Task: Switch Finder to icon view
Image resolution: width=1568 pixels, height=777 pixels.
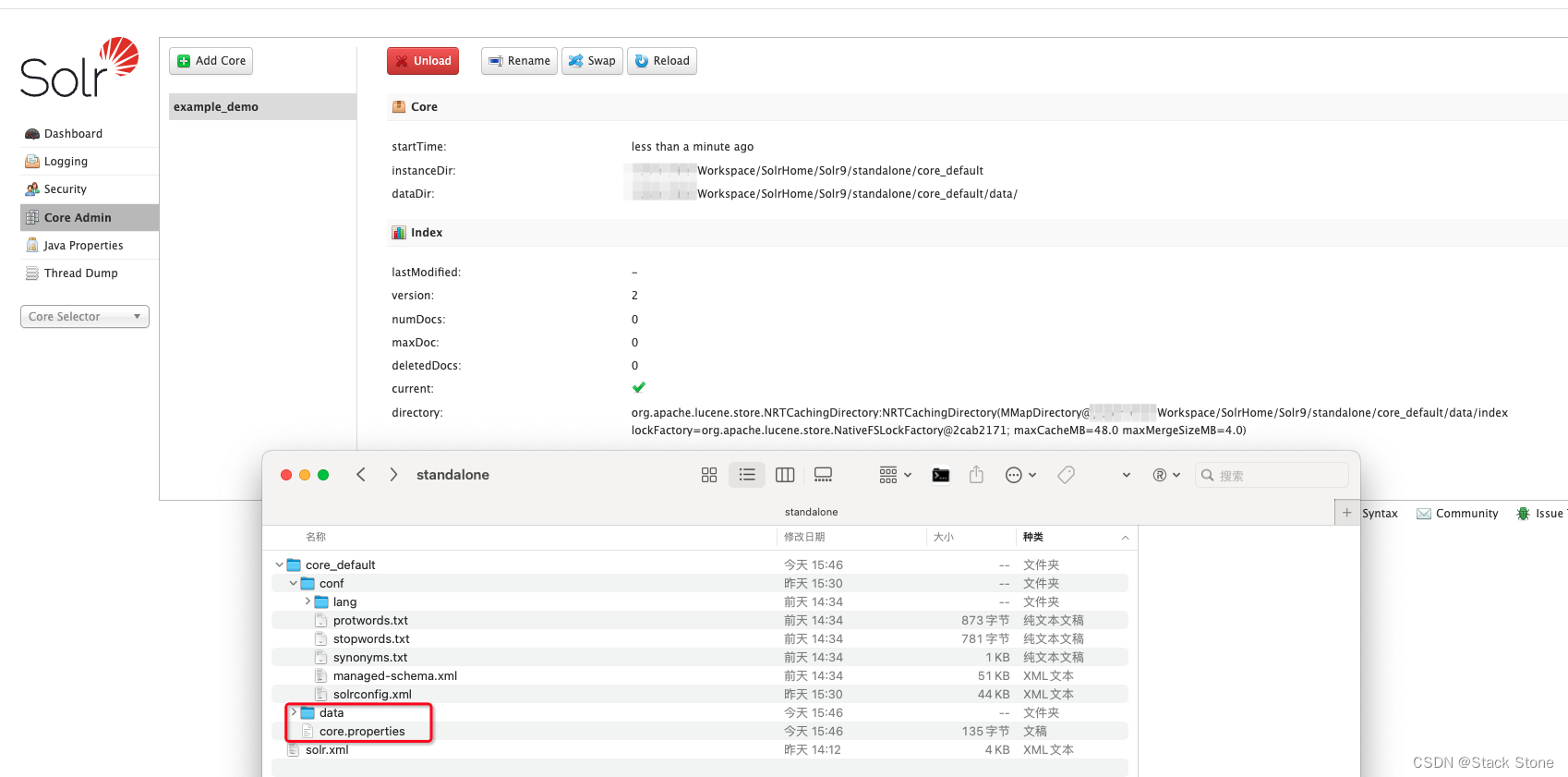Action: (x=709, y=475)
